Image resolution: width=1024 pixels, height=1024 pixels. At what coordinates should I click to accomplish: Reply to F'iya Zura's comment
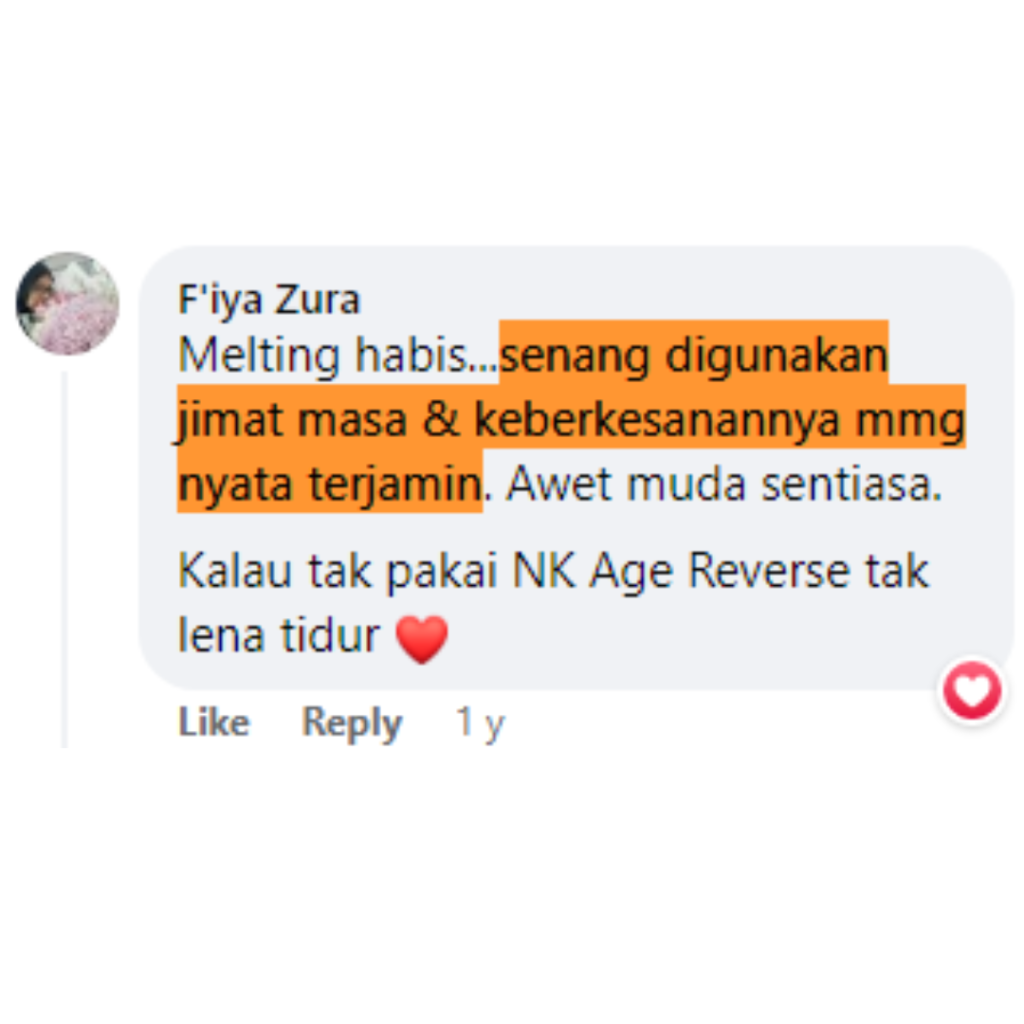coord(352,723)
